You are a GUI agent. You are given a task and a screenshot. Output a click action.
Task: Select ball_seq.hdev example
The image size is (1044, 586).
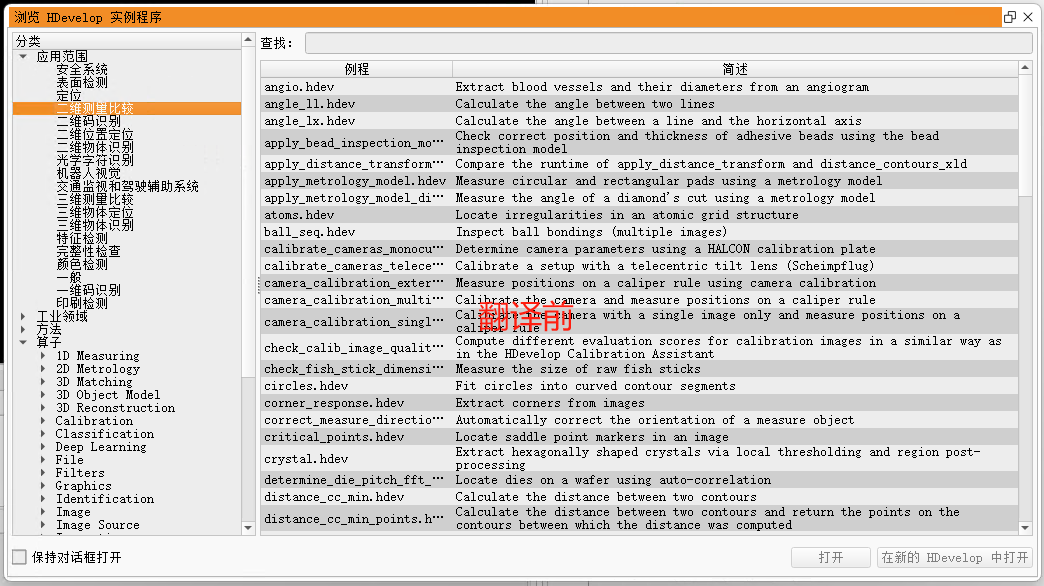click(639, 232)
